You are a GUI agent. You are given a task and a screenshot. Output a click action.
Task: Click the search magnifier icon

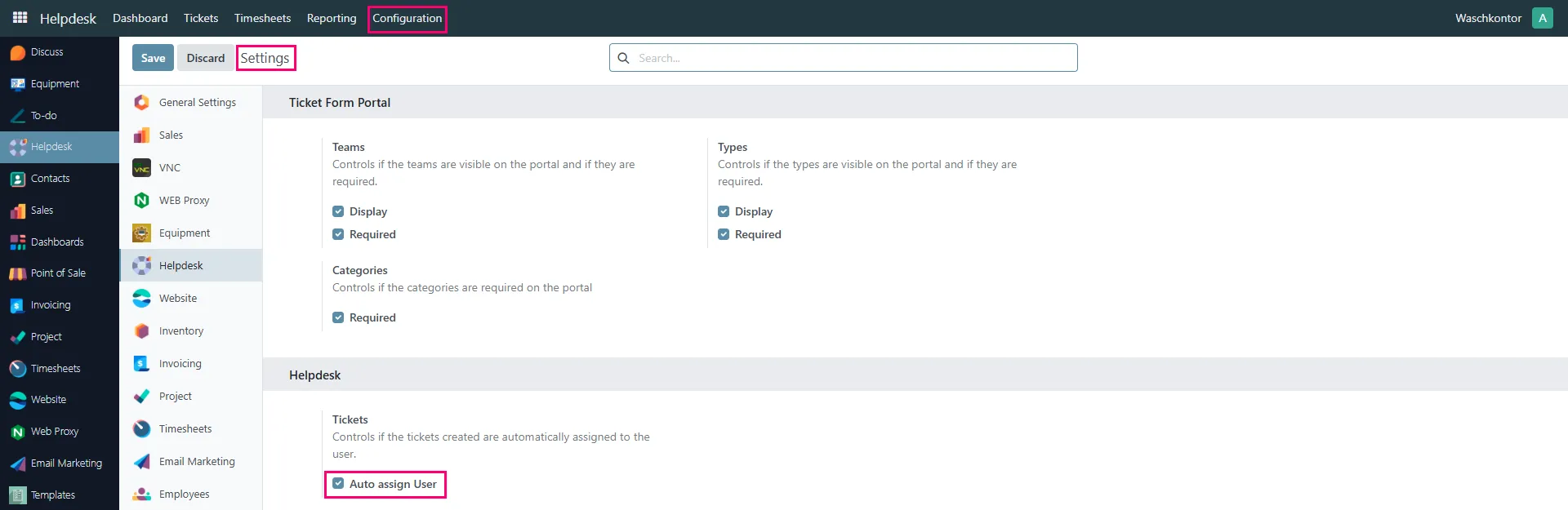click(623, 58)
